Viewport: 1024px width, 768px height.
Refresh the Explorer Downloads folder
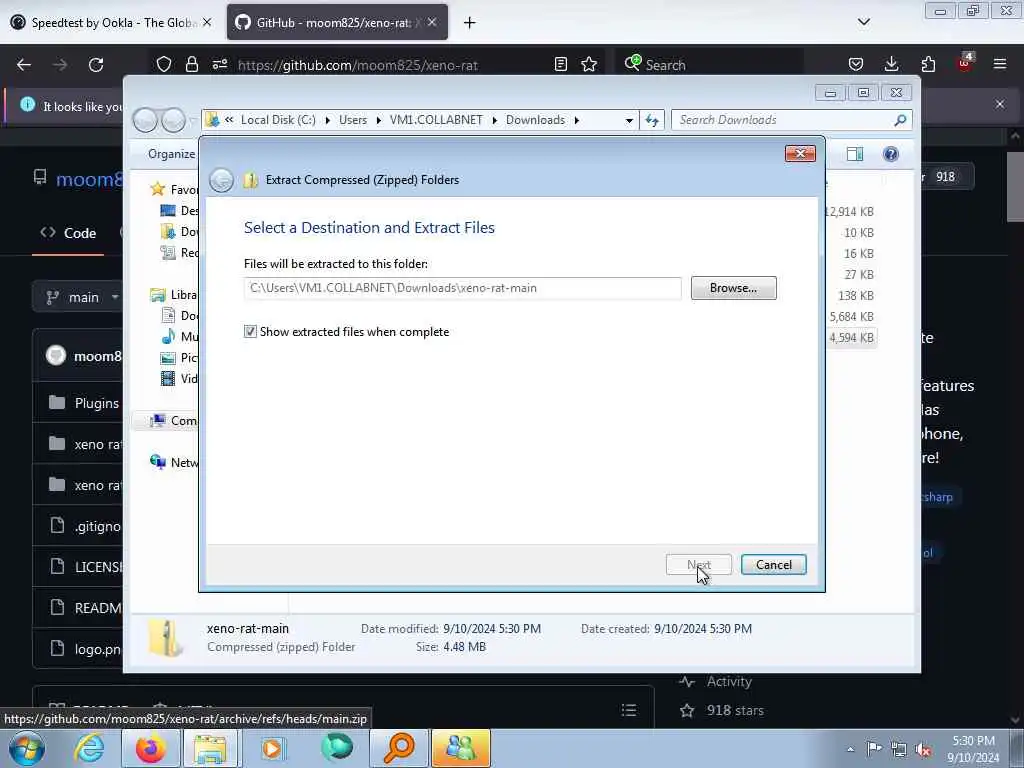pos(652,120)
